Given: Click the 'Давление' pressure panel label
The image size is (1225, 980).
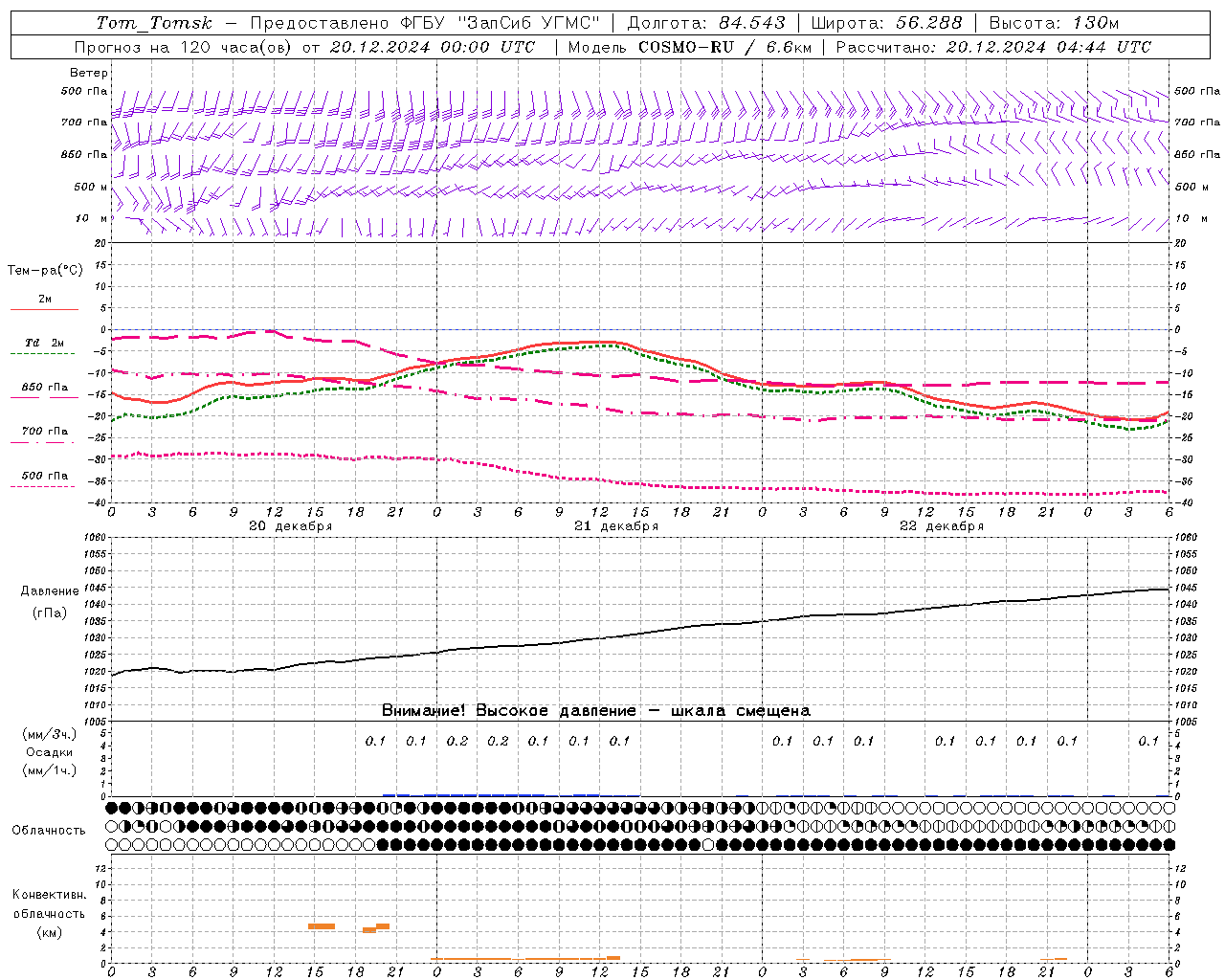Looking at the screenshot, I should 48,591.
